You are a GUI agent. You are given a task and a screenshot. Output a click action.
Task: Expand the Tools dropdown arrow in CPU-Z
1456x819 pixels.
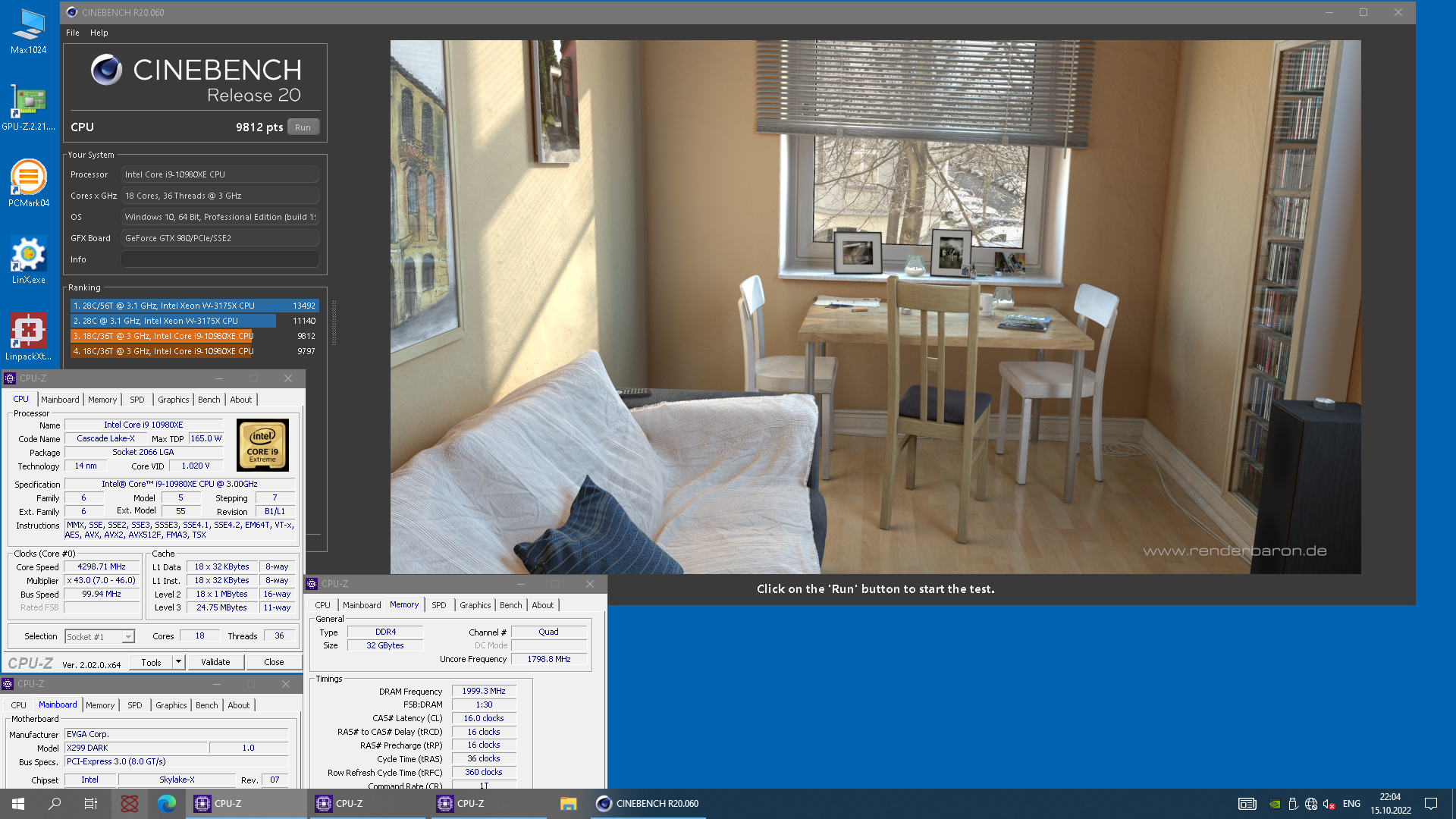pos(178,662)
